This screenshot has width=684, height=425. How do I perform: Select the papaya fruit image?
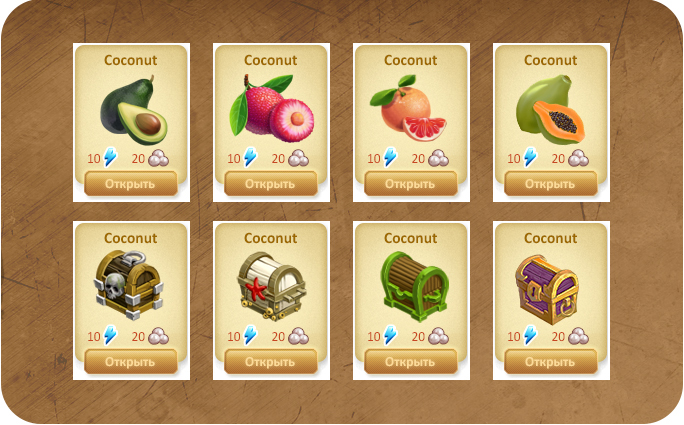(550, 110)
